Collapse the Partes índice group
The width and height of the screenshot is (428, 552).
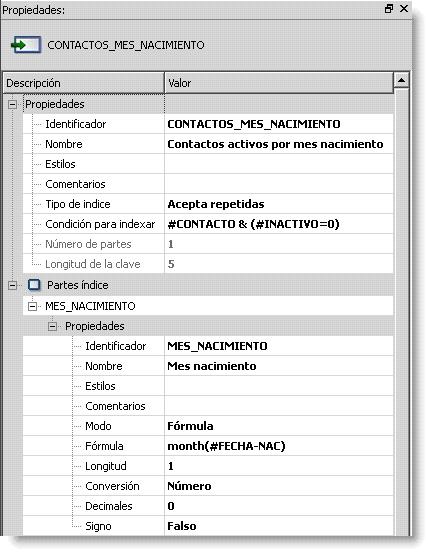(12, 286)
